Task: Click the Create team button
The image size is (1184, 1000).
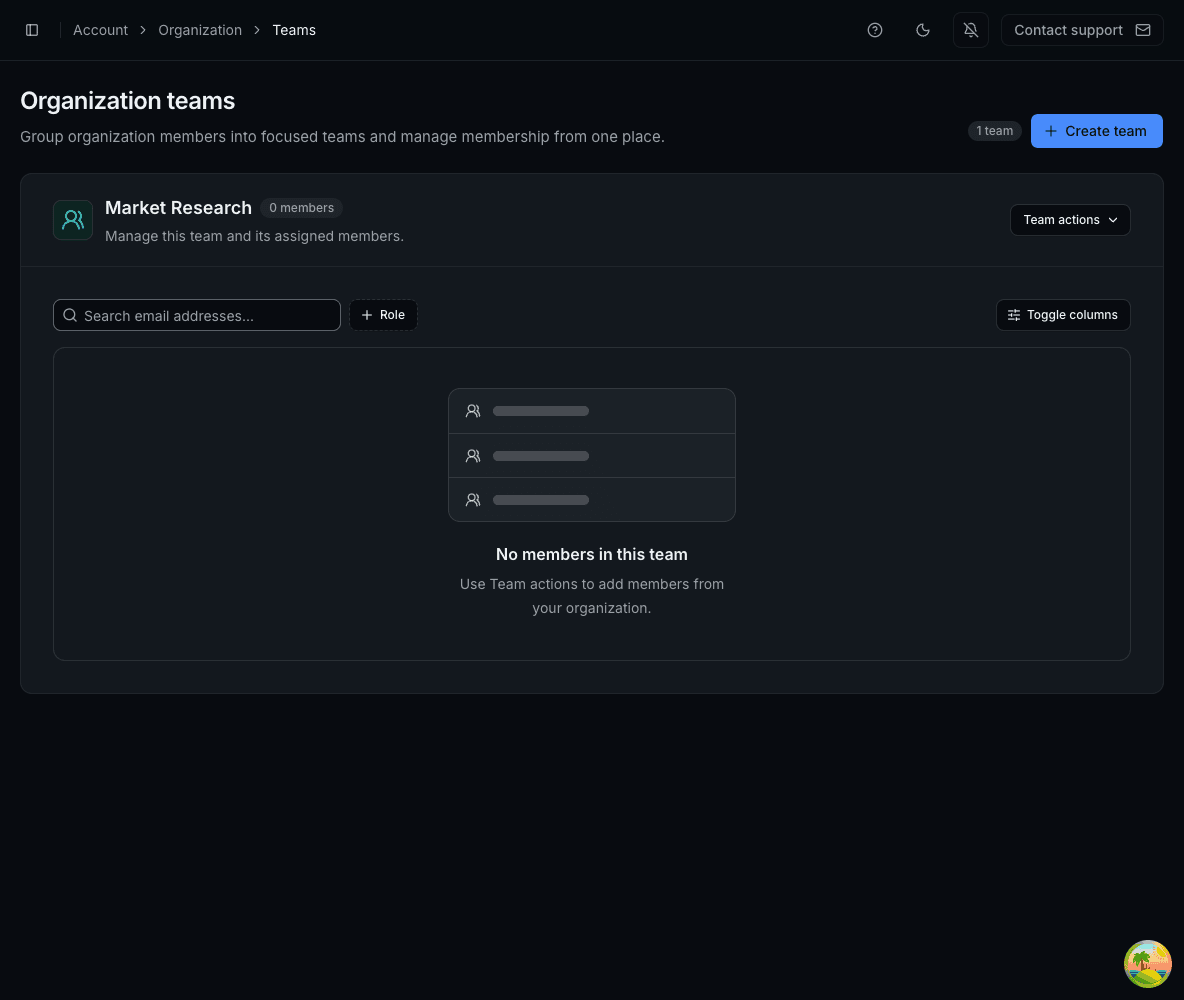Action: point(1096,131)
